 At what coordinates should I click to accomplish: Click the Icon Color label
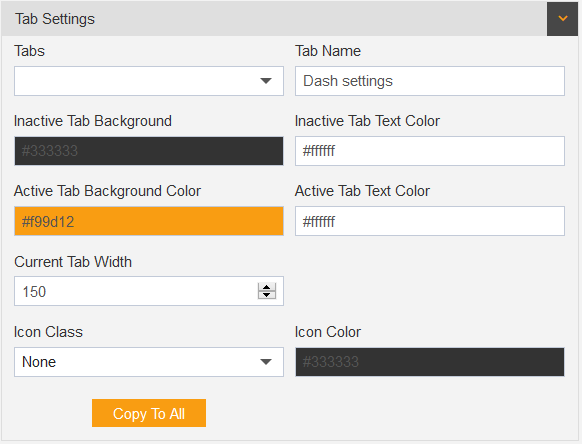pos(328,332)
